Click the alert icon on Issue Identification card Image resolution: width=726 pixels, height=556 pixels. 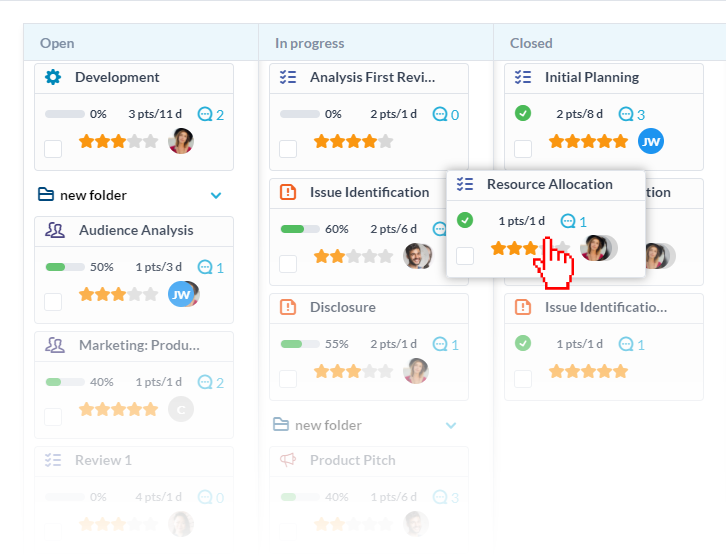[289, 192]
